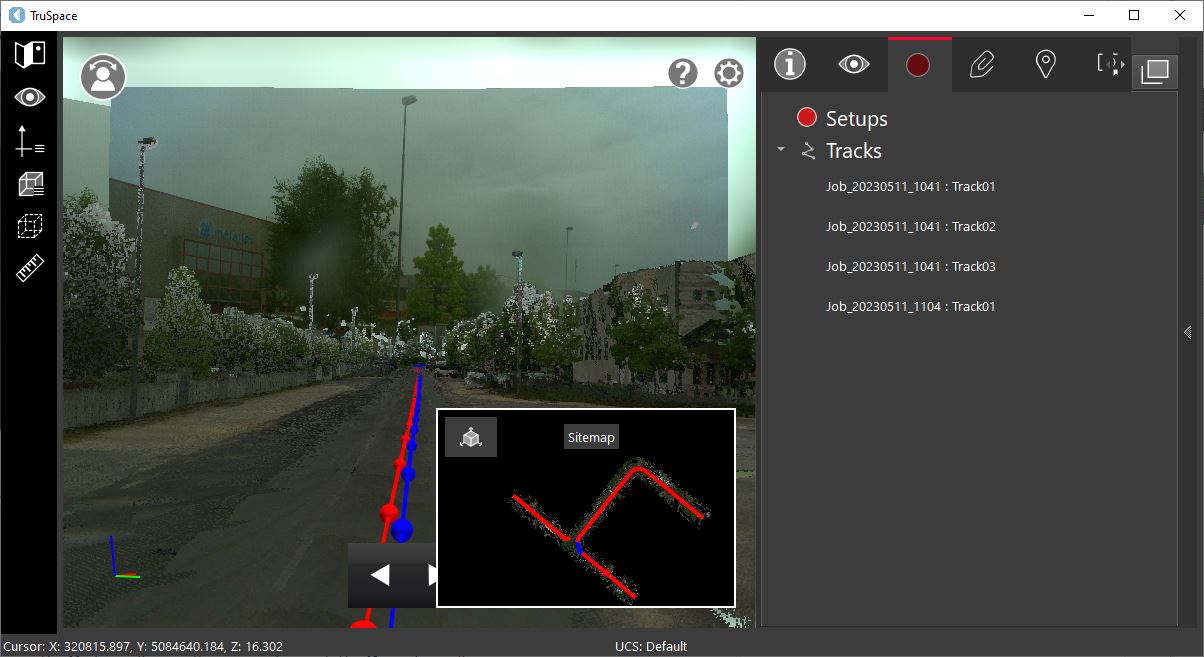Click the user rotate view icon

tap(103, 77)
